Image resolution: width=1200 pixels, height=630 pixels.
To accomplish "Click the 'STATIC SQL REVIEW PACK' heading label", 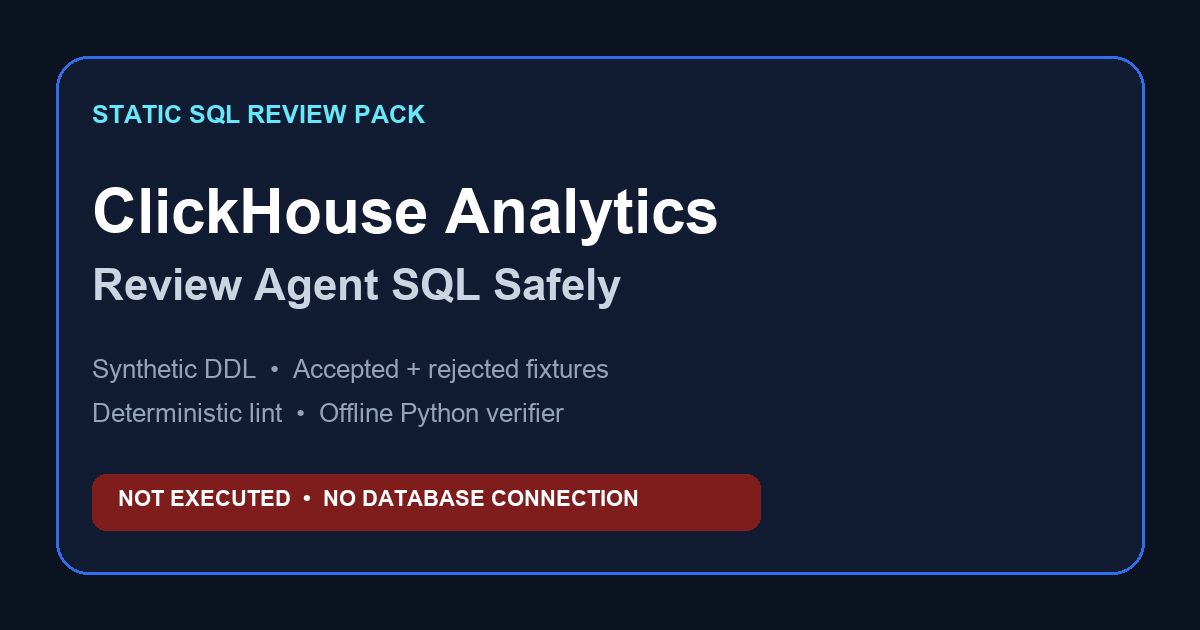I will (258, 115).
